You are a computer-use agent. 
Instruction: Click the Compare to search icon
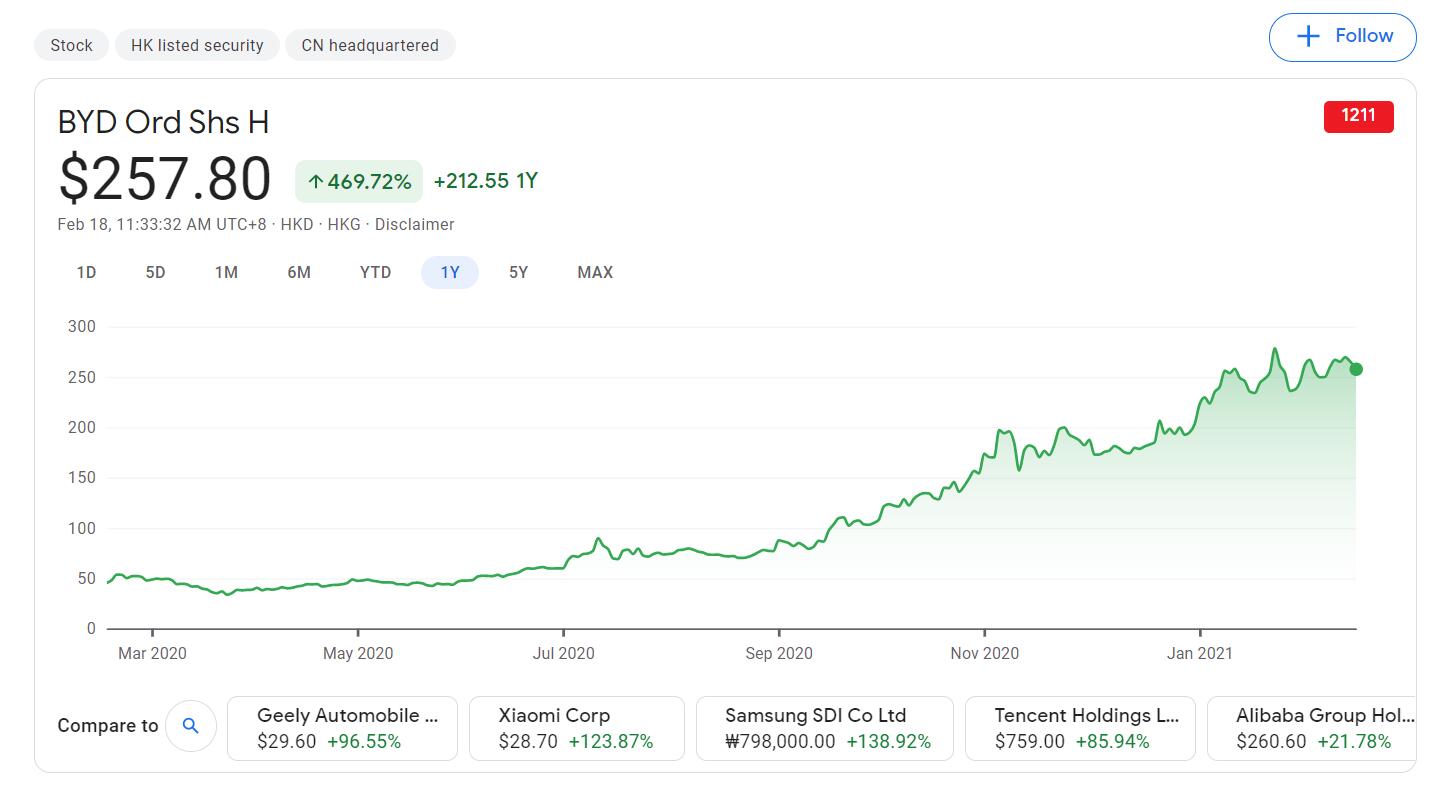(191, 726)
